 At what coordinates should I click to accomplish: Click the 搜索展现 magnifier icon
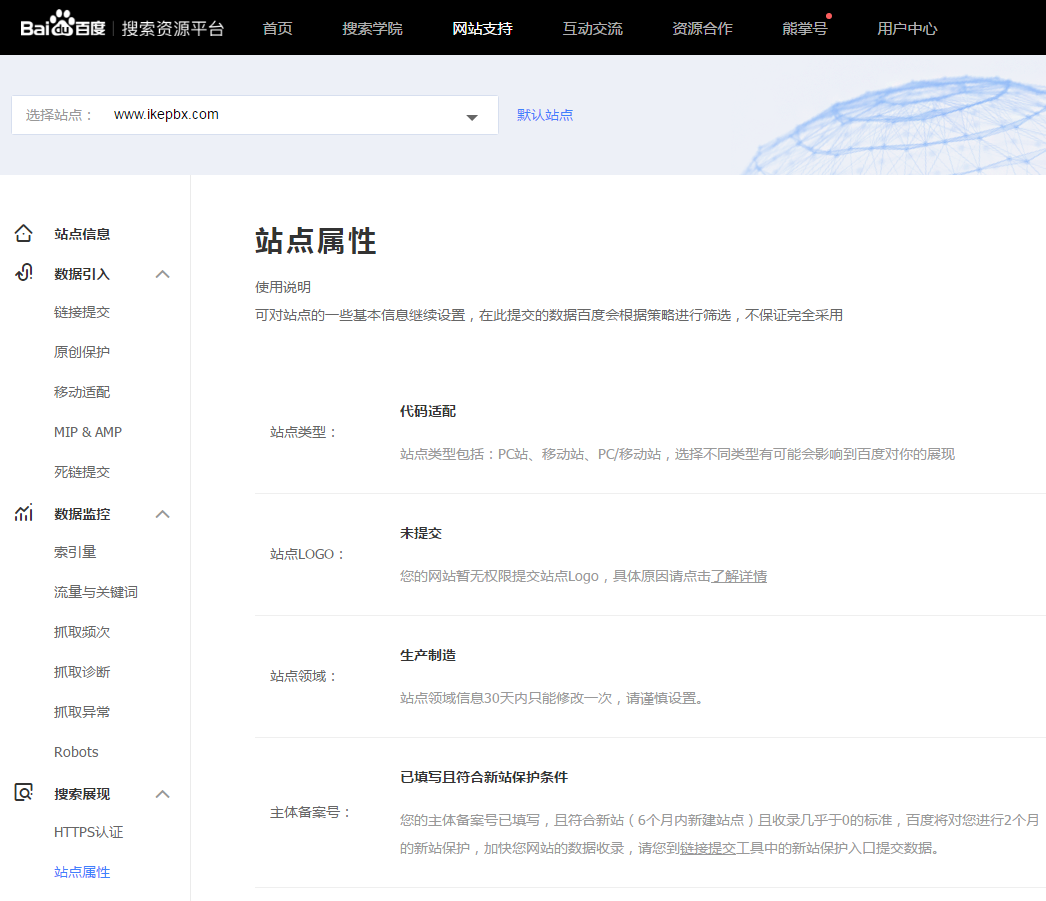coord(23,793)
